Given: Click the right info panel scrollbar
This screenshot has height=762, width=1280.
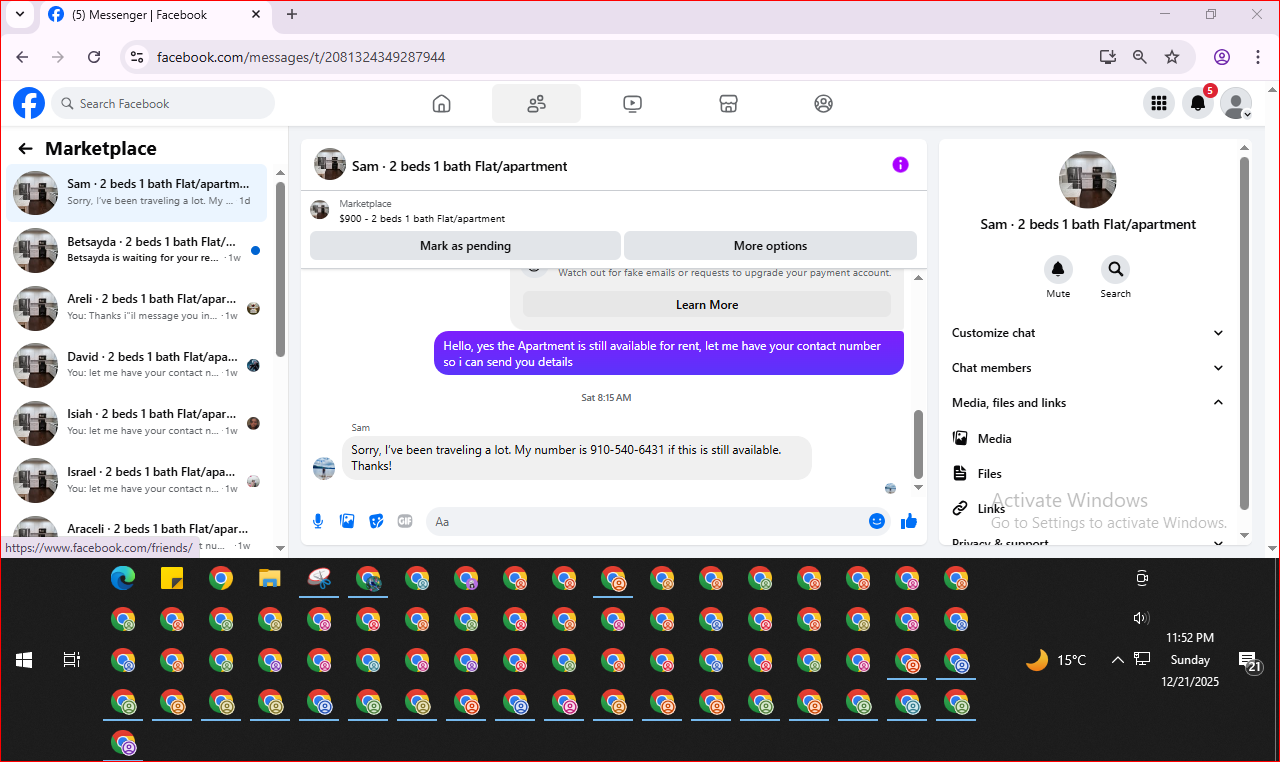Looking at the screenshot, I should (1245, 333).
